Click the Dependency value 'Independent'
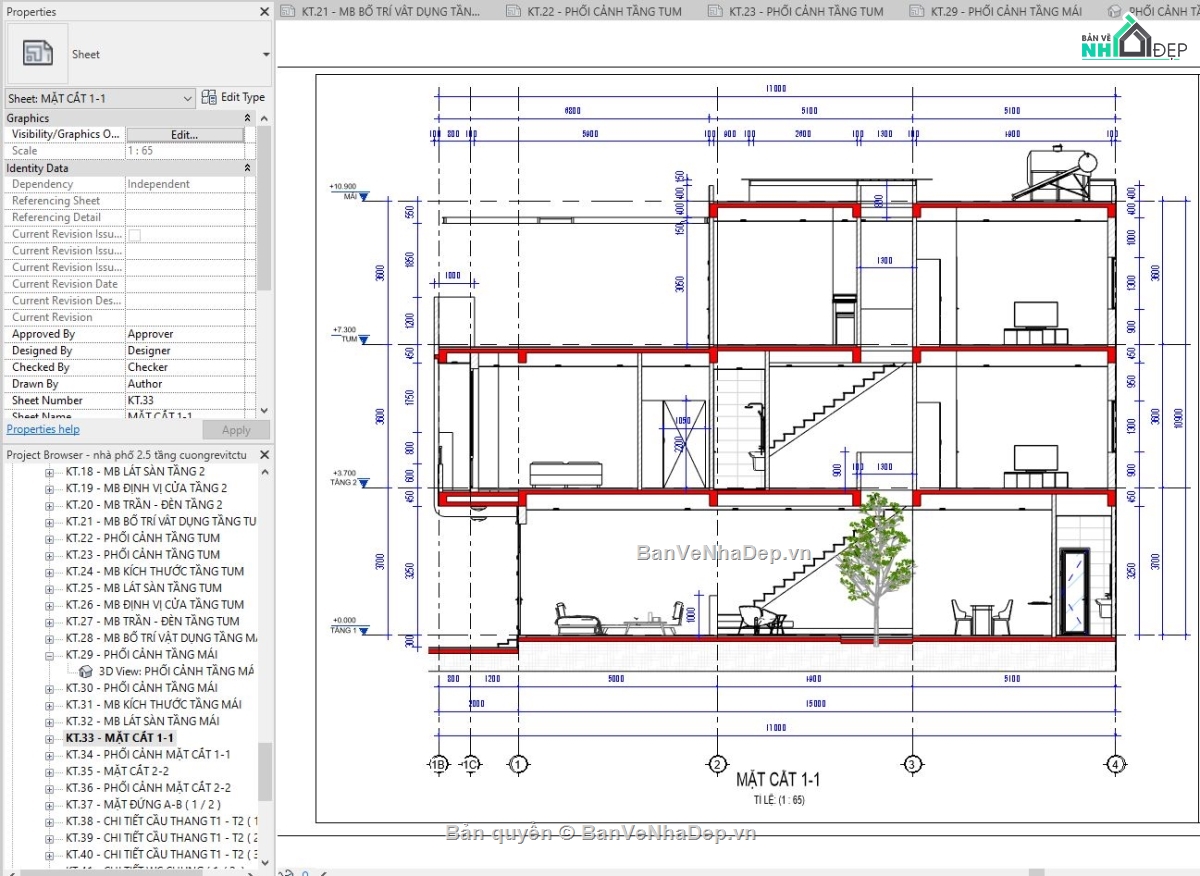The width and height of the screenshot is (1200, 876). coord(158,184)
